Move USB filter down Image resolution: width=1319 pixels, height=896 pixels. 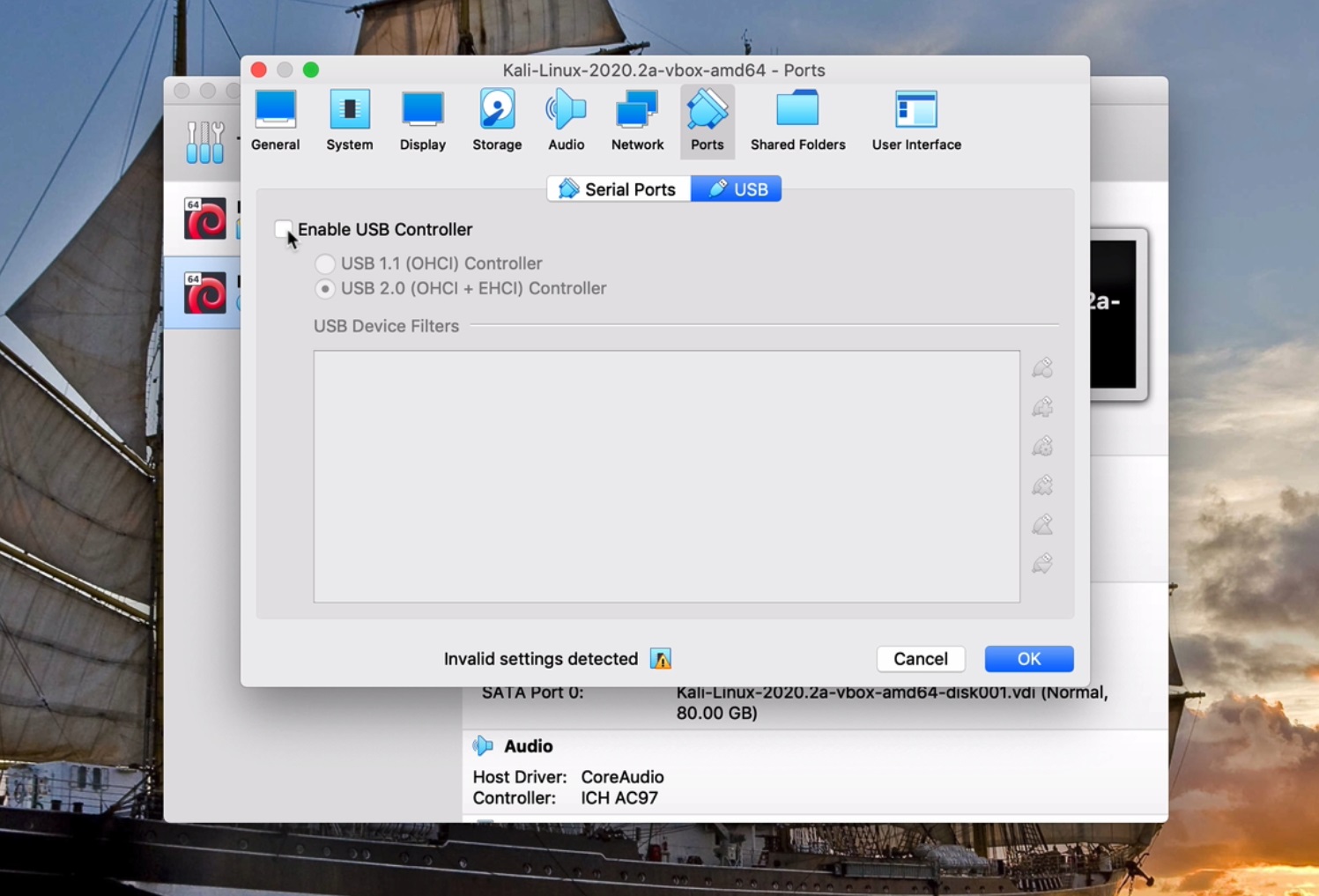(1042, 563)
